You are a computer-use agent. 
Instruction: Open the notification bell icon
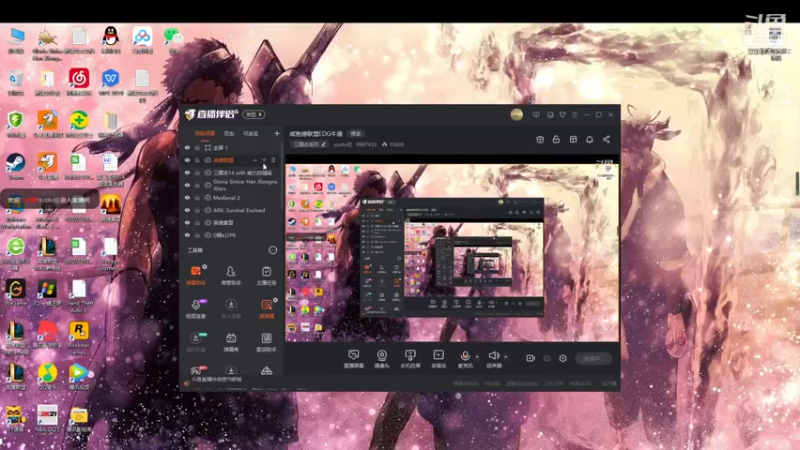tap(589, 139)
